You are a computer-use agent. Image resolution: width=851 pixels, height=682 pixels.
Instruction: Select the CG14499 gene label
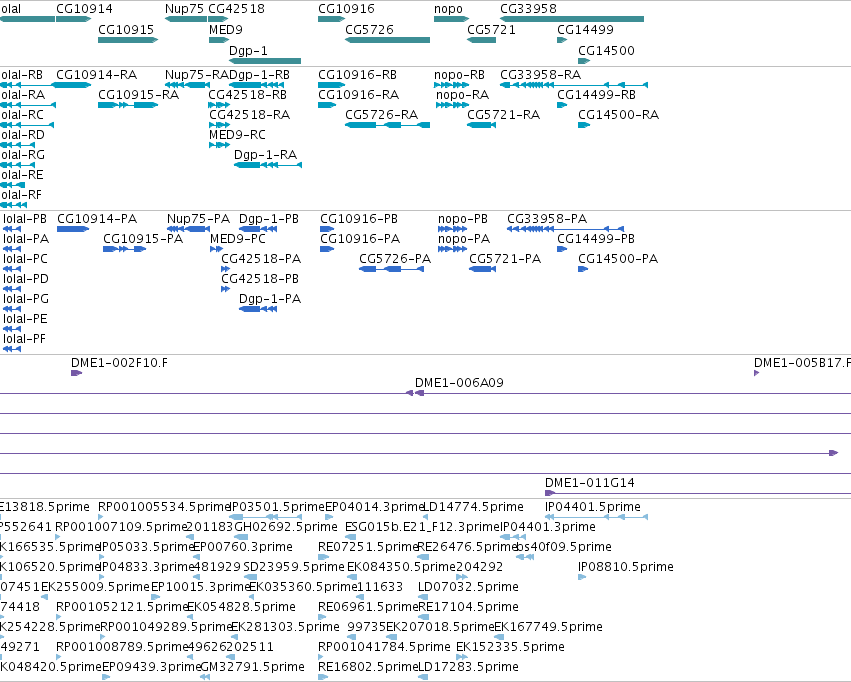(585, 30)
